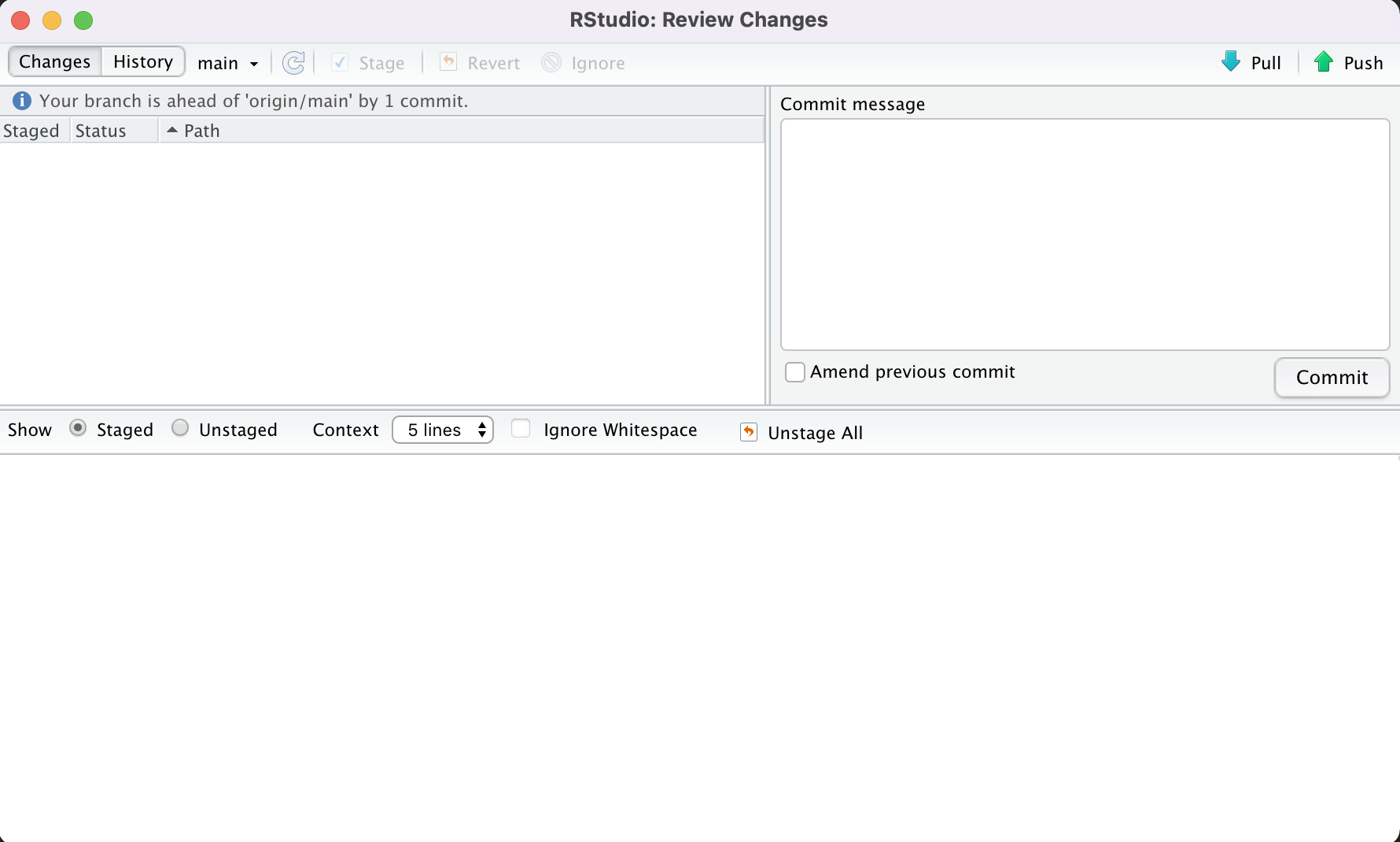Switch to the Changes tab
Image resolution: width=1400 pixels, height=842 pixels.
pyautogui.click(x=55, y=61)
